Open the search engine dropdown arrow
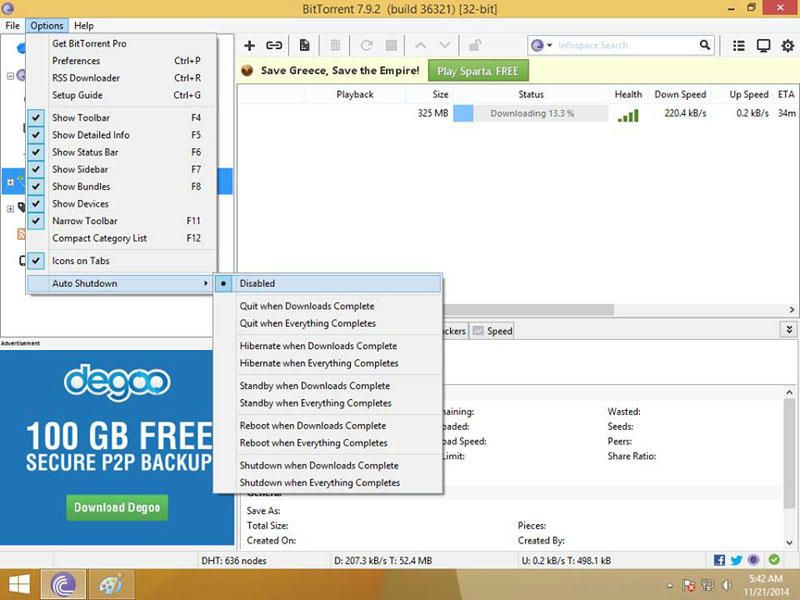Image resolution: width=800 pixels, height=600 pixels. (x=549, y=45)
